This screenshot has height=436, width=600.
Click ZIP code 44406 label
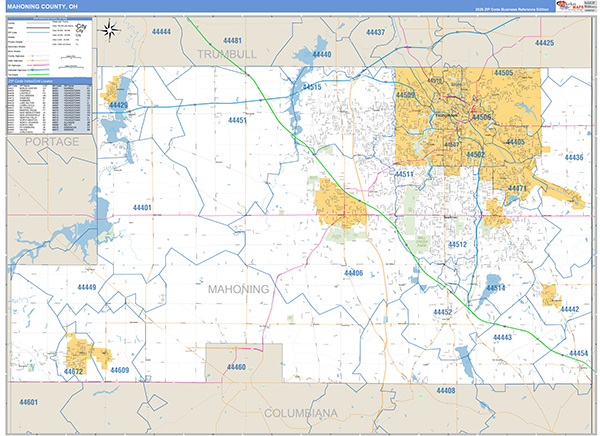click(354, 273)
